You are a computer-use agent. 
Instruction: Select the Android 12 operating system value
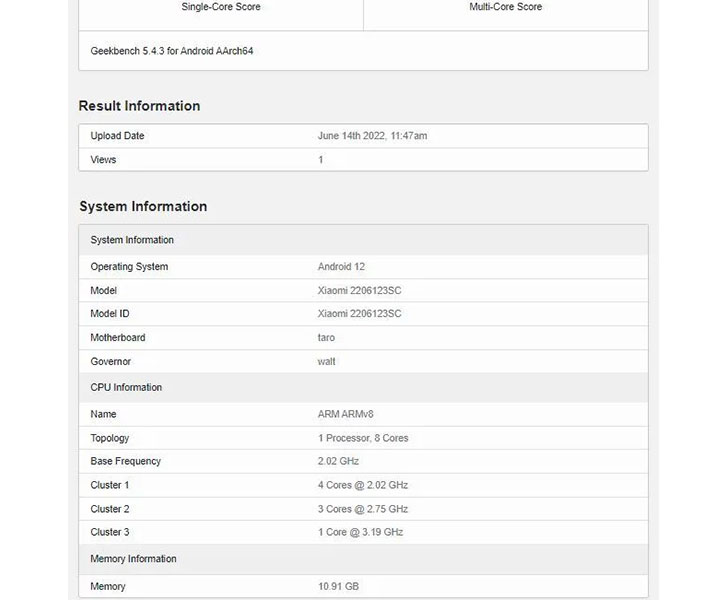341,267
